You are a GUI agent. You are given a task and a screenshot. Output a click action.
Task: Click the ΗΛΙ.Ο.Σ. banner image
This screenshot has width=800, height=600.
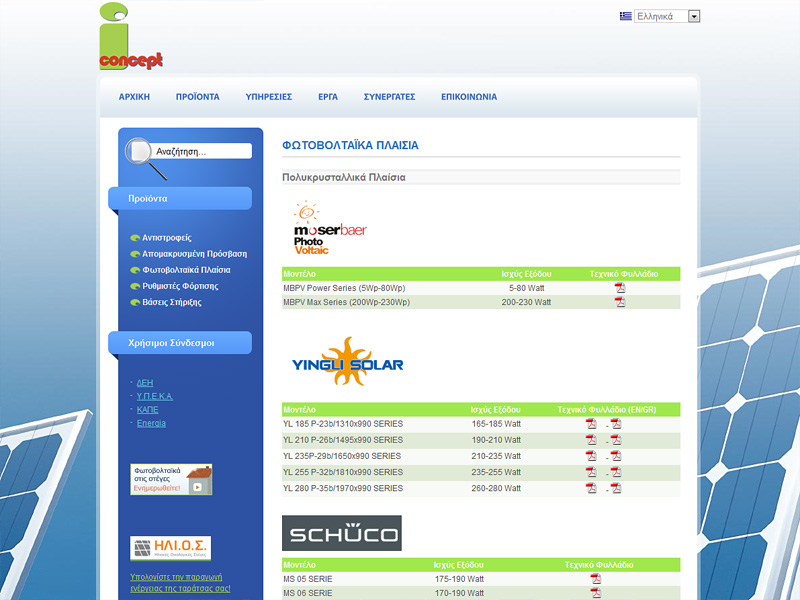(x=170, y=548)
